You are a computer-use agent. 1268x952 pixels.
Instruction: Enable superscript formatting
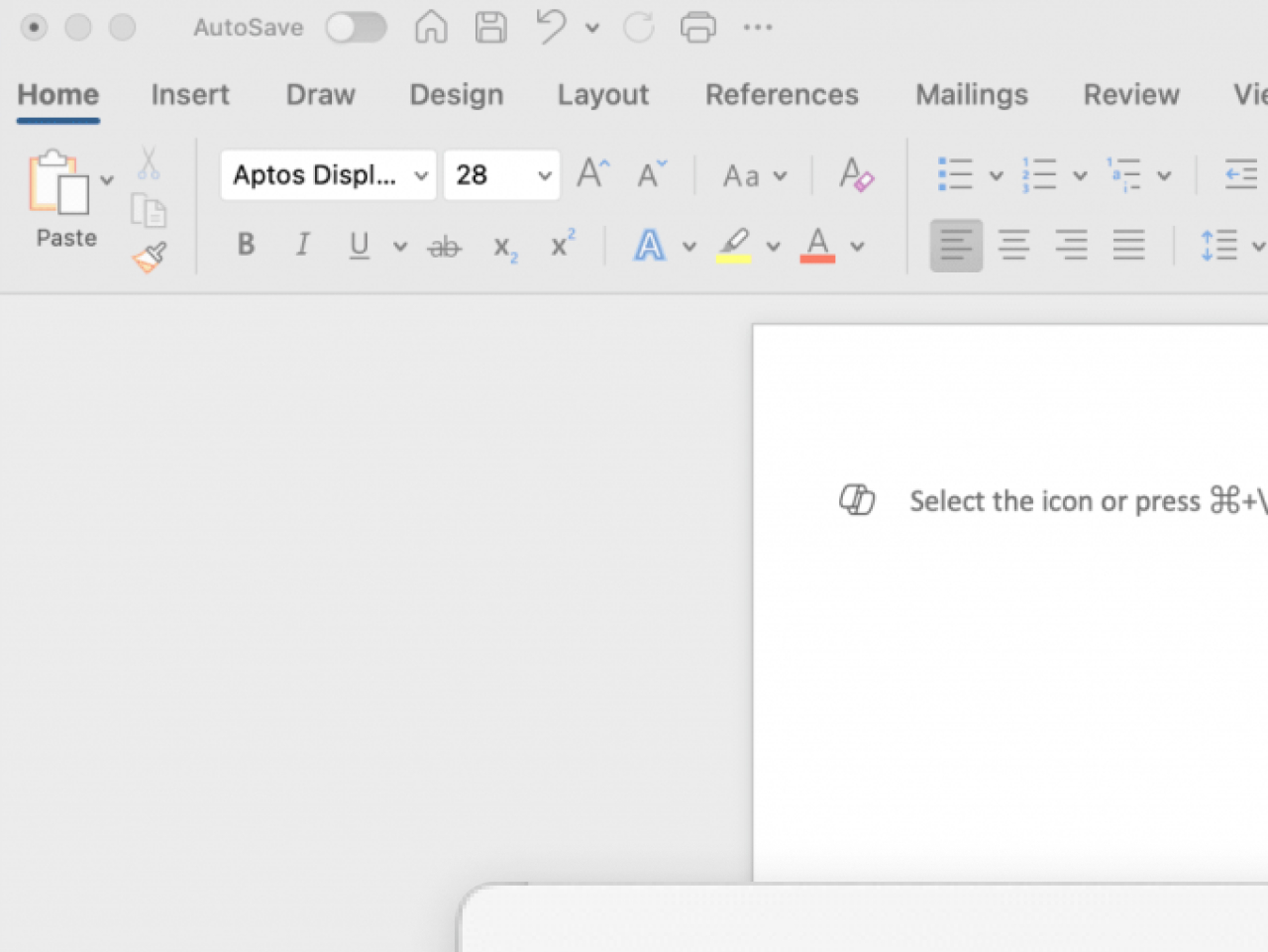tap(561, 245)
